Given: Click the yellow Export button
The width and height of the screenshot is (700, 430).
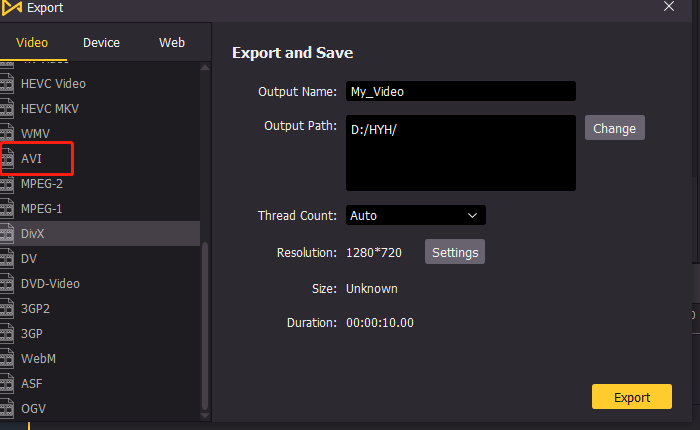Looking at the screenshot, I should (631, 397).
